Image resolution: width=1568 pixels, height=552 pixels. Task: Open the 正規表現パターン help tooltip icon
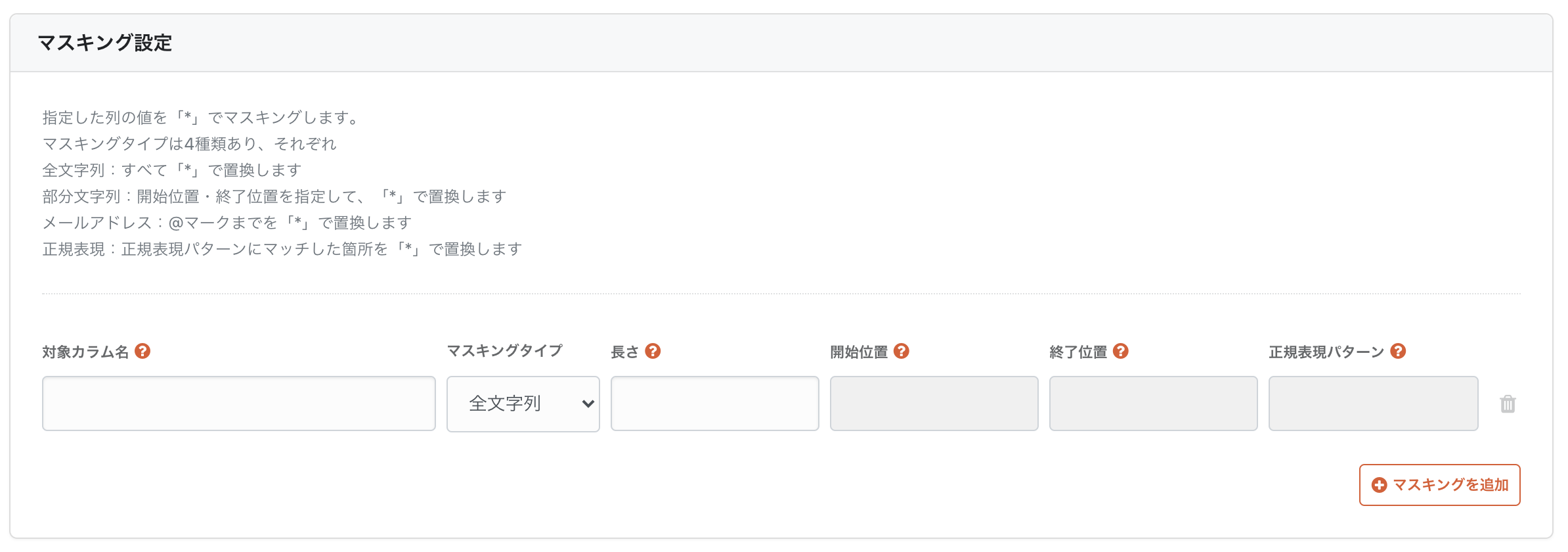(x=1399, y=352)
